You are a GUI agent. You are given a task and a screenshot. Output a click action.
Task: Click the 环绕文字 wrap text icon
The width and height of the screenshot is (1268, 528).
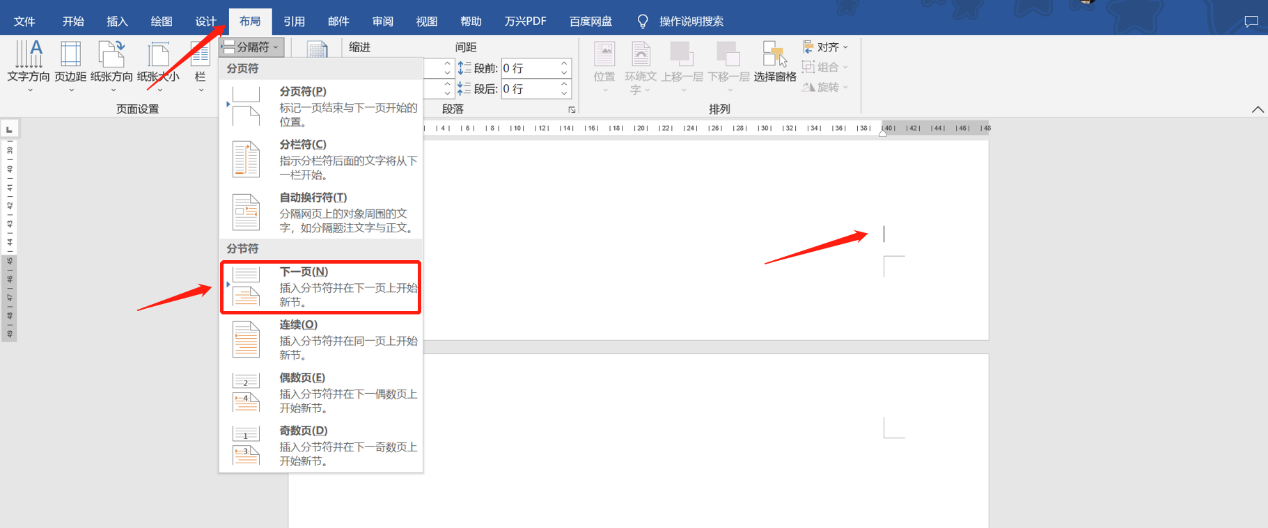click(x=640, y=54)
